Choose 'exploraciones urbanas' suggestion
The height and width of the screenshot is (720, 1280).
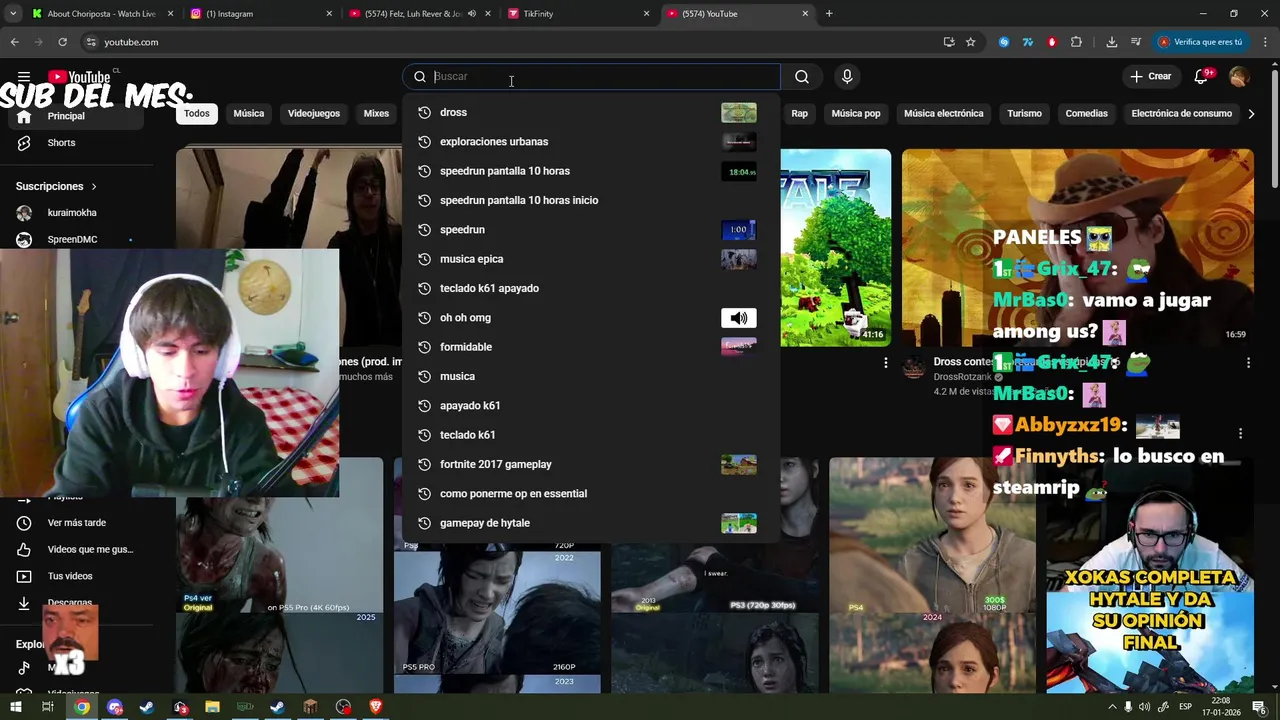591,142
